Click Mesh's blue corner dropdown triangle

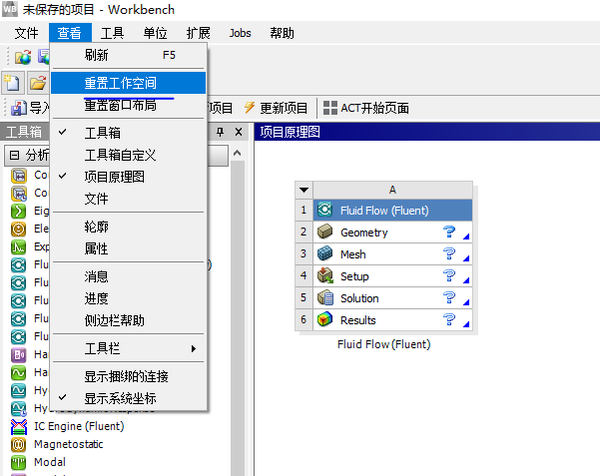pyautogui.click(x=466, y=259)
